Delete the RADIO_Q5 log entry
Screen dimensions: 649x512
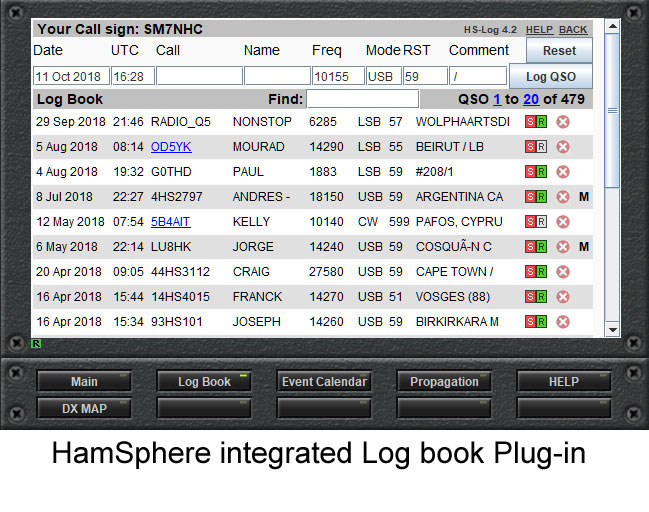(x=563, y=122)
